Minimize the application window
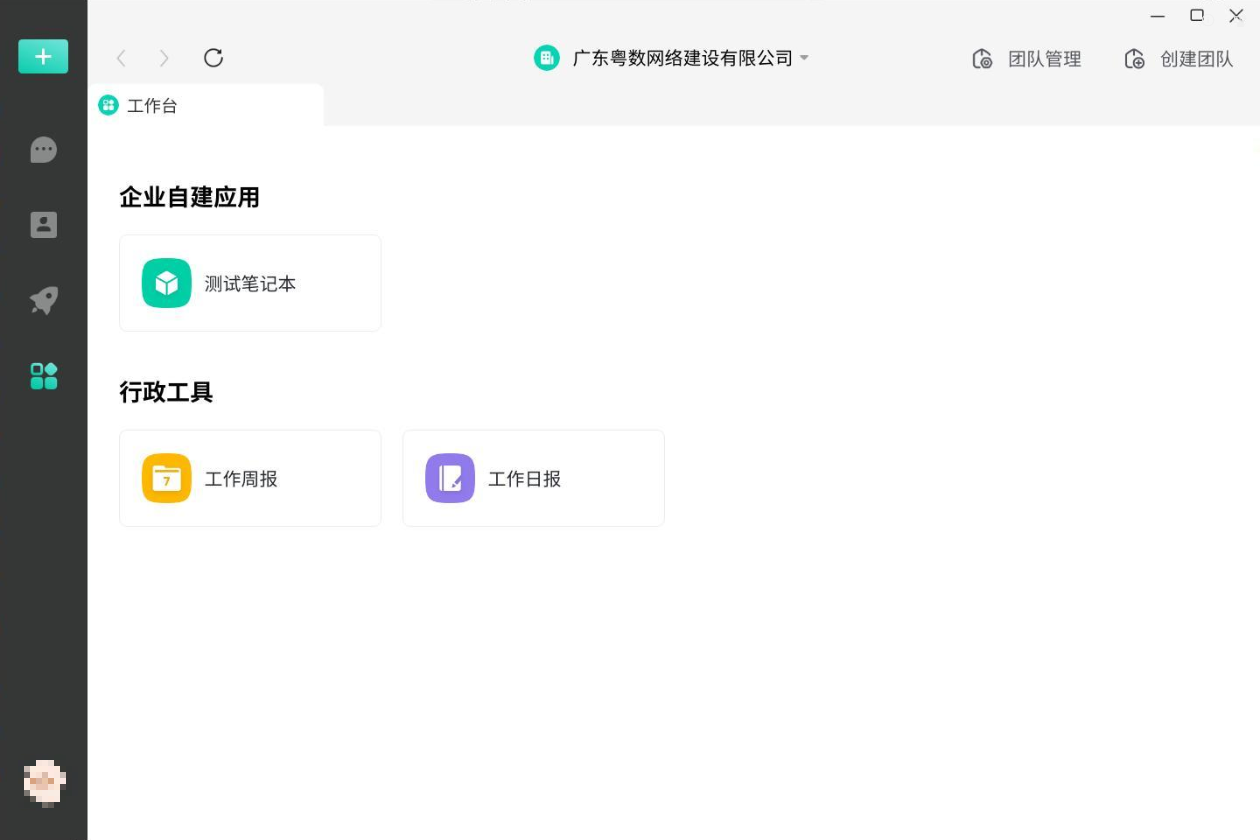Screen dimensions: 1260x840 [x=1158, y=16]
